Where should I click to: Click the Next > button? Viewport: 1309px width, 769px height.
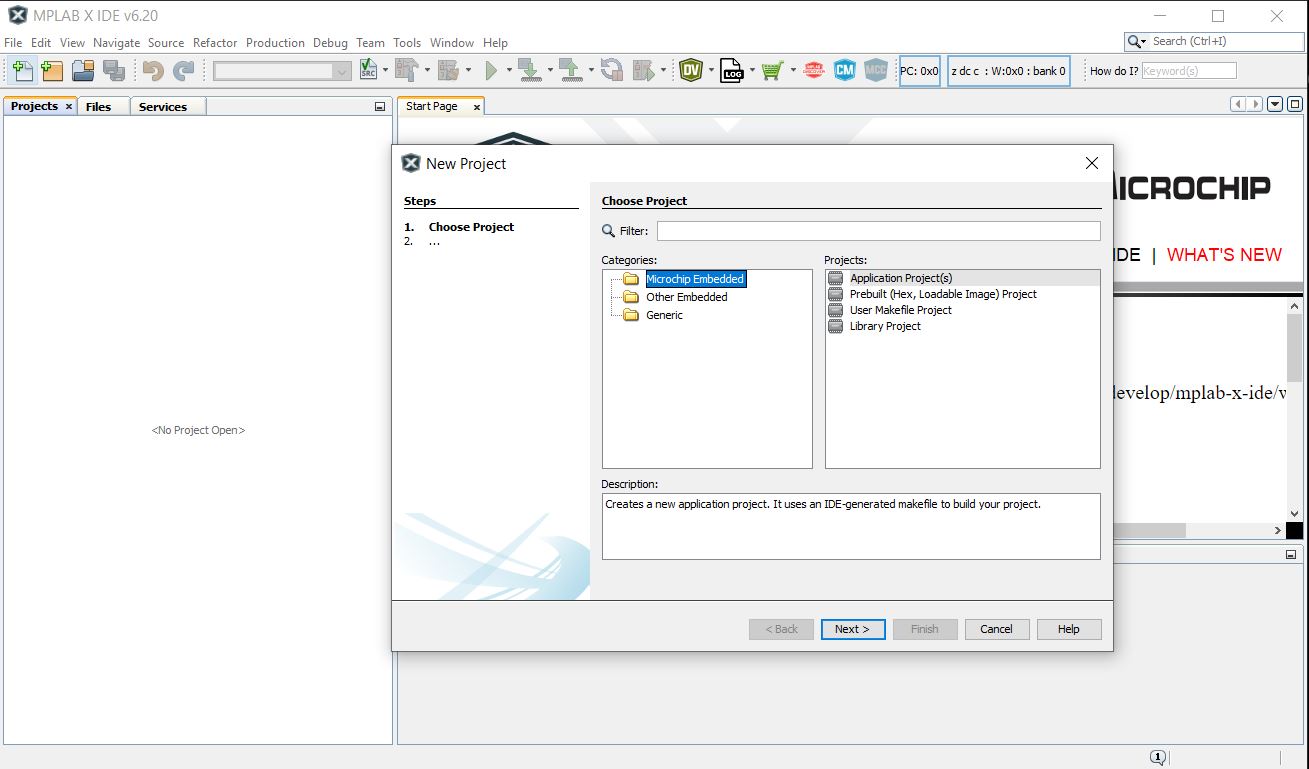pos(852,629)
